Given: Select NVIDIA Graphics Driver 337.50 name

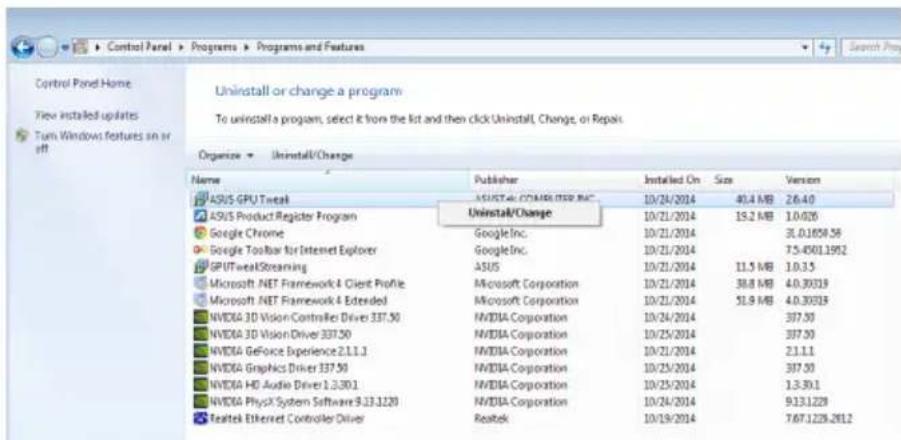Looking at the screenshot, I should point(279,368).
